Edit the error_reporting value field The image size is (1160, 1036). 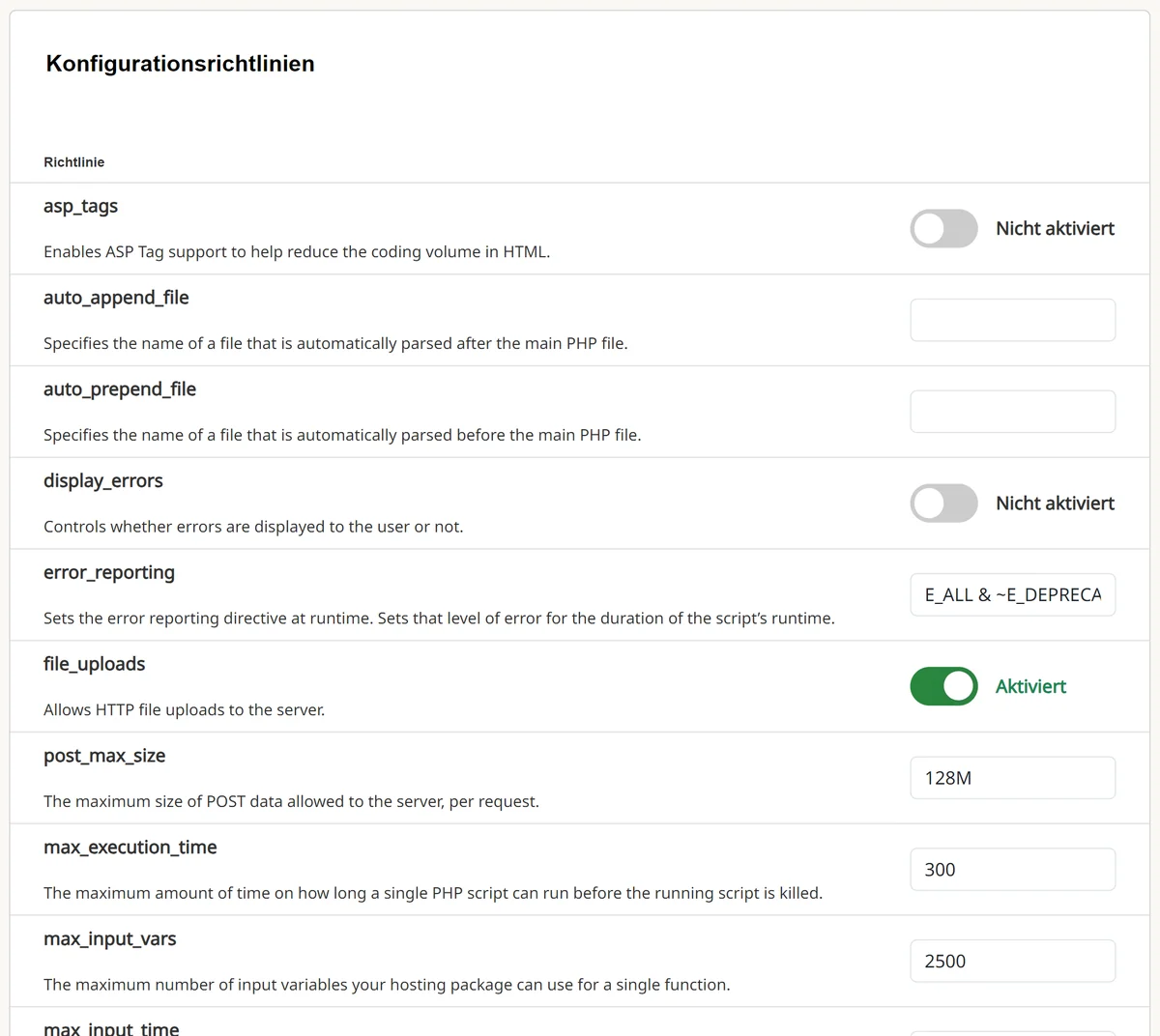point(1012,594)
